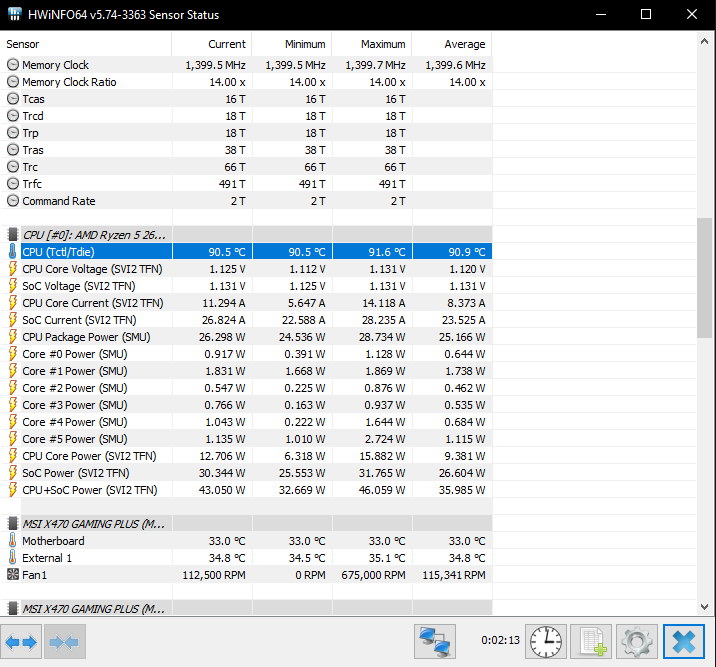This screenshot has width=716, height=667.
Task: Click the 112,500 RPM current Fan1 value
Action: click(x=214, y=575)
